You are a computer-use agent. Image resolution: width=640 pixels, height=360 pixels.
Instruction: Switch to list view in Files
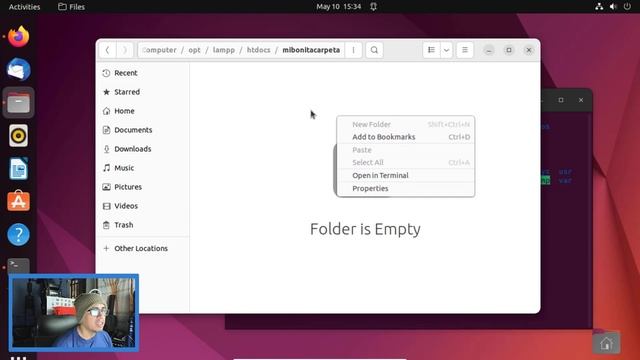point(431,50)
